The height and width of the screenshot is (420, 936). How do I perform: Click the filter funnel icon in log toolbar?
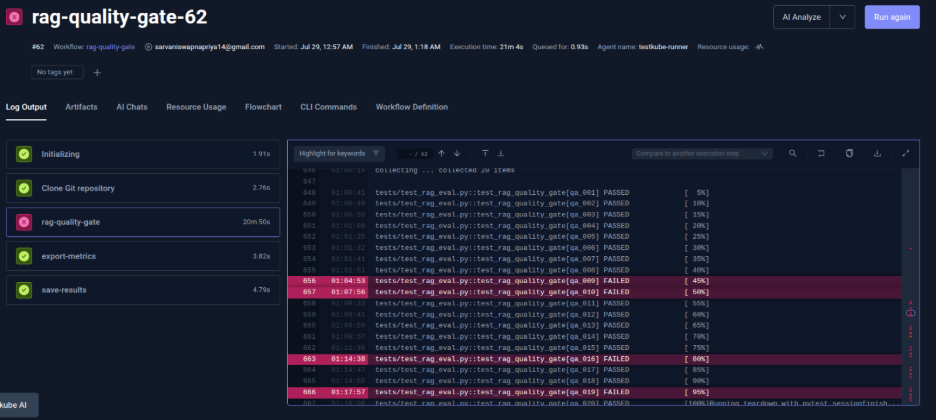376,153
